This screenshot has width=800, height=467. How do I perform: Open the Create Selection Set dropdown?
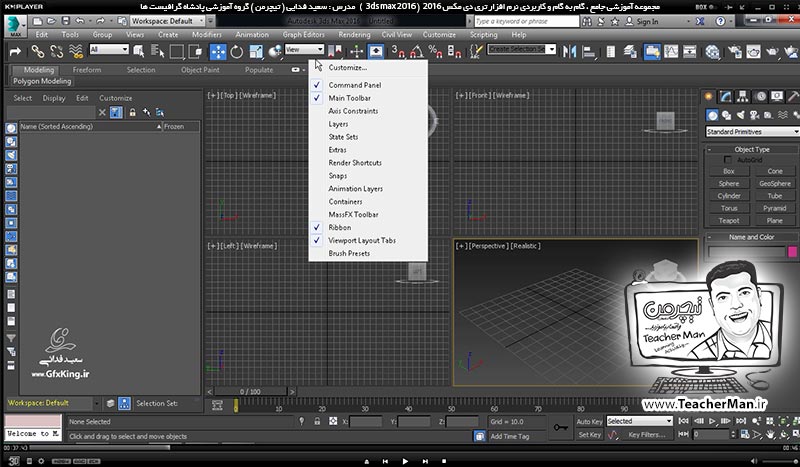521,49
